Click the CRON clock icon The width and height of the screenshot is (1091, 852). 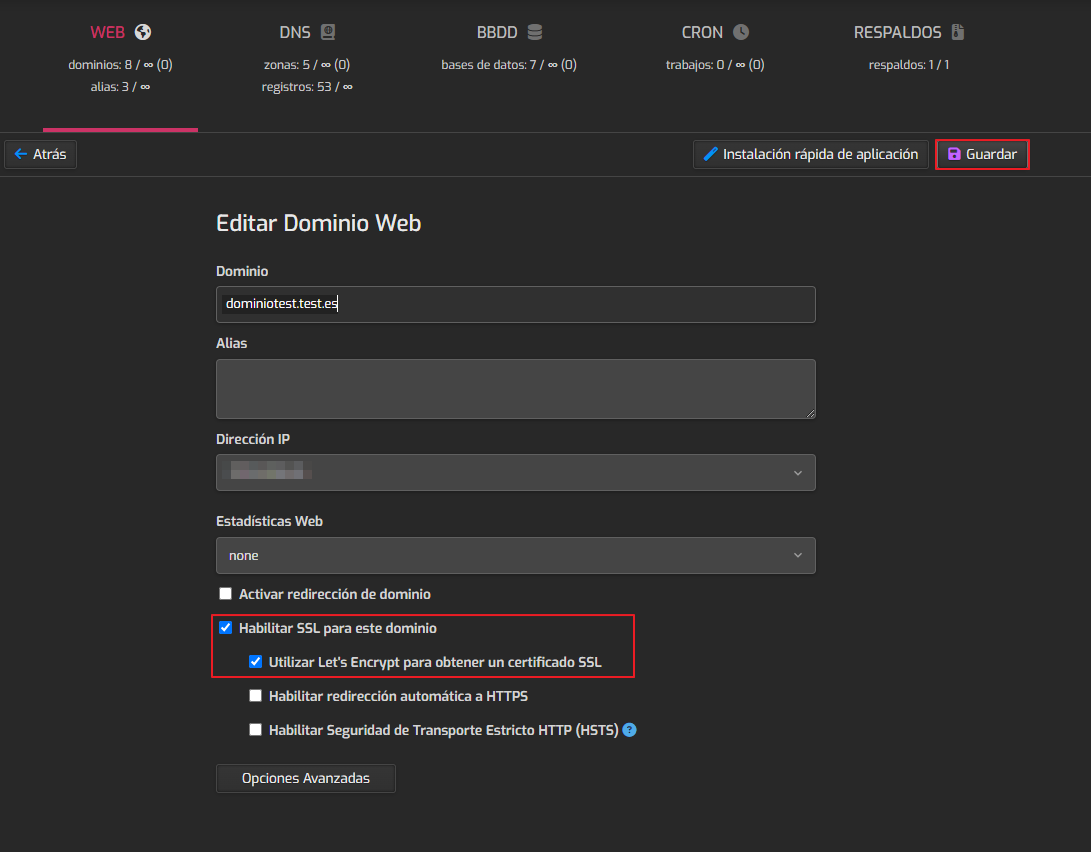741,32
